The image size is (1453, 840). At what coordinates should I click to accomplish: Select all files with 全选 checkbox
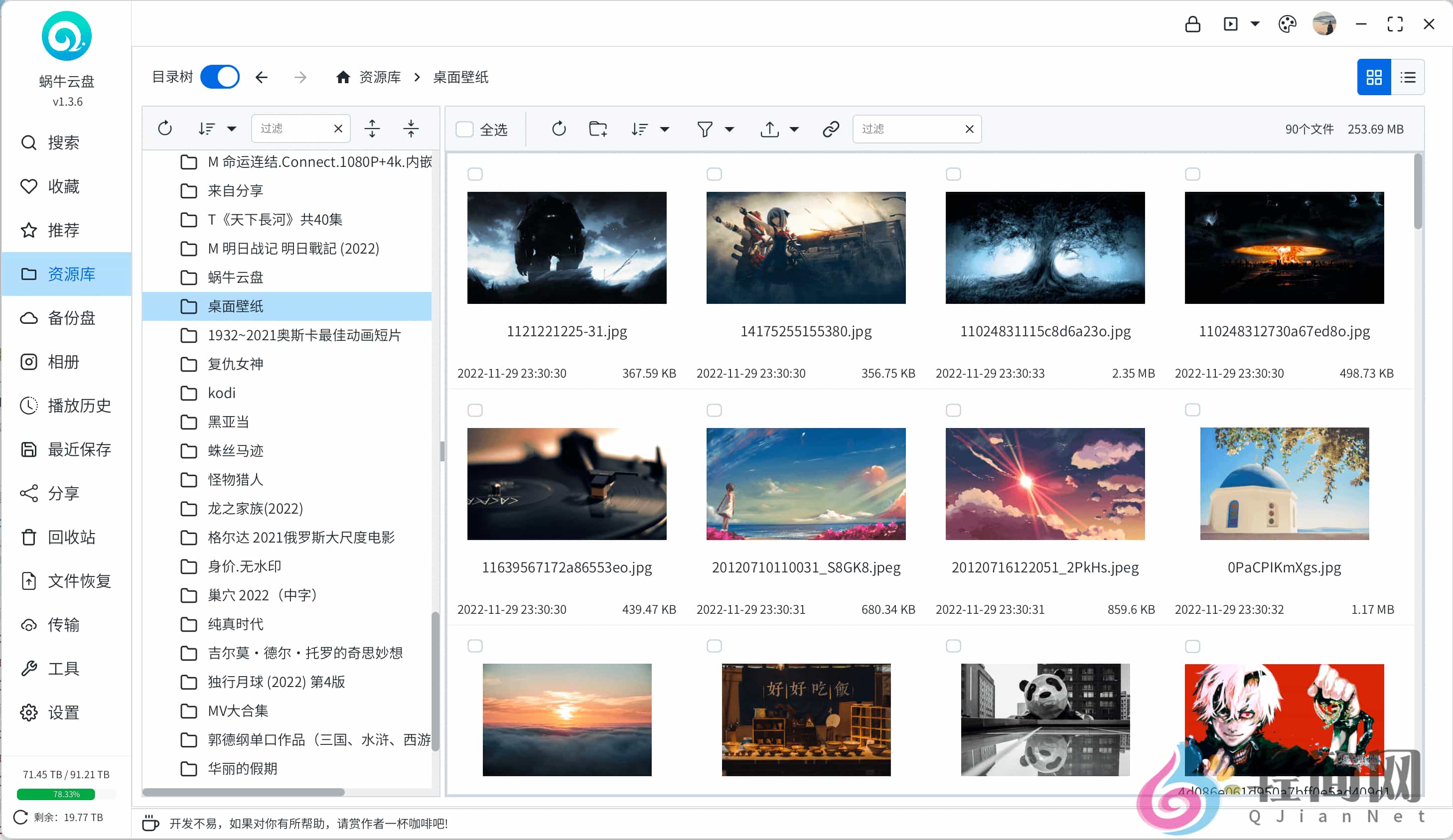(x=465, y=129)
